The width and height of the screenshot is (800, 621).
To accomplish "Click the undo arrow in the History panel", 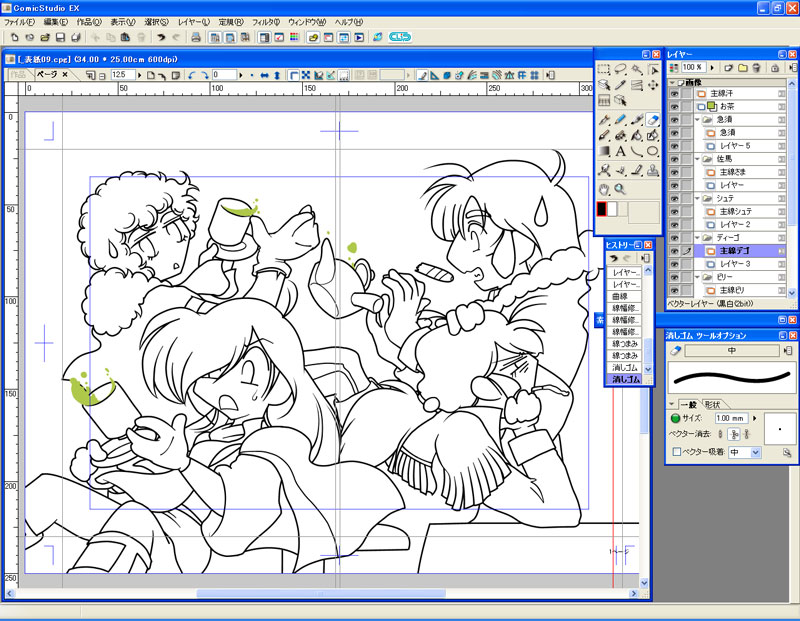I will pyautogui.click(x=614, y=258).
